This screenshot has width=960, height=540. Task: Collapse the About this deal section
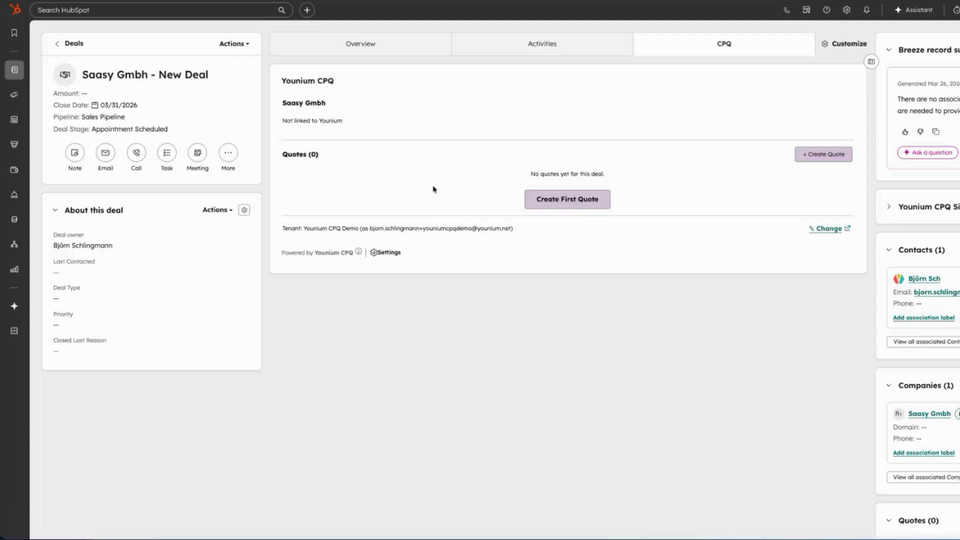[56, 210]
